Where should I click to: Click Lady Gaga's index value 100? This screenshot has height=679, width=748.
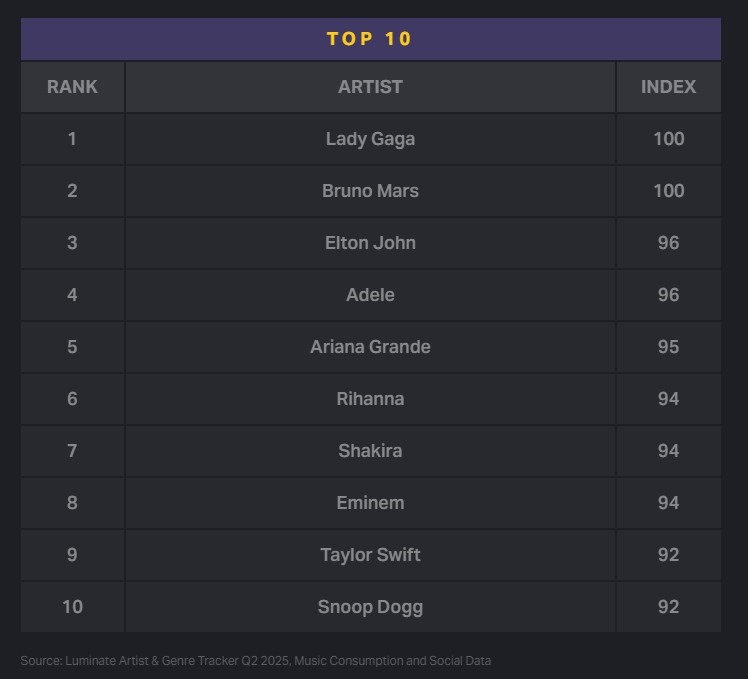[x=668, y=139]
